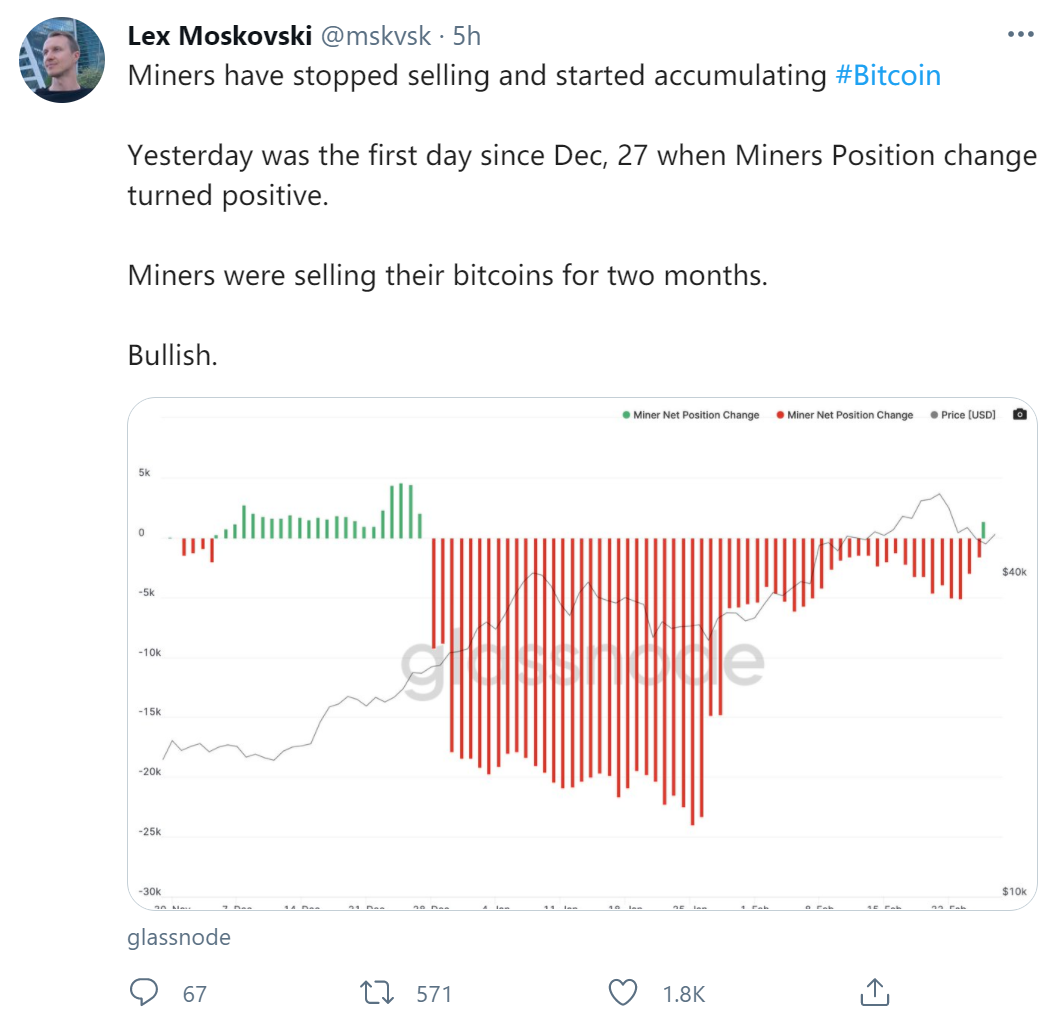View the 571 retweets count
1055x1021 pixels.
pyautogui.click(x=434, y=994)
